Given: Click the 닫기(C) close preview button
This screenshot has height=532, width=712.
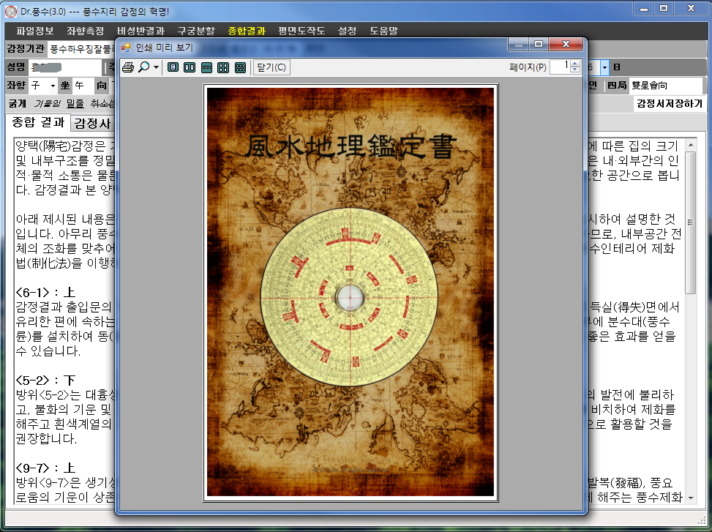Looking at the screenshot, I should [x=272, y=68].
